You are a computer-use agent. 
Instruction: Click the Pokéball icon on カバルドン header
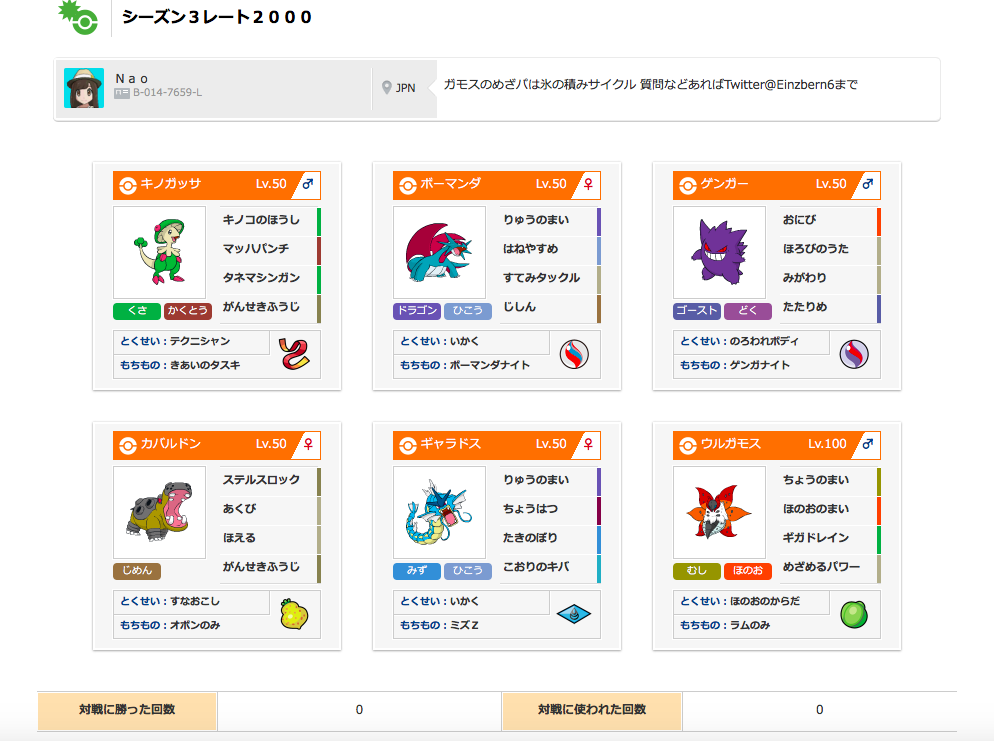pos(128,446)
